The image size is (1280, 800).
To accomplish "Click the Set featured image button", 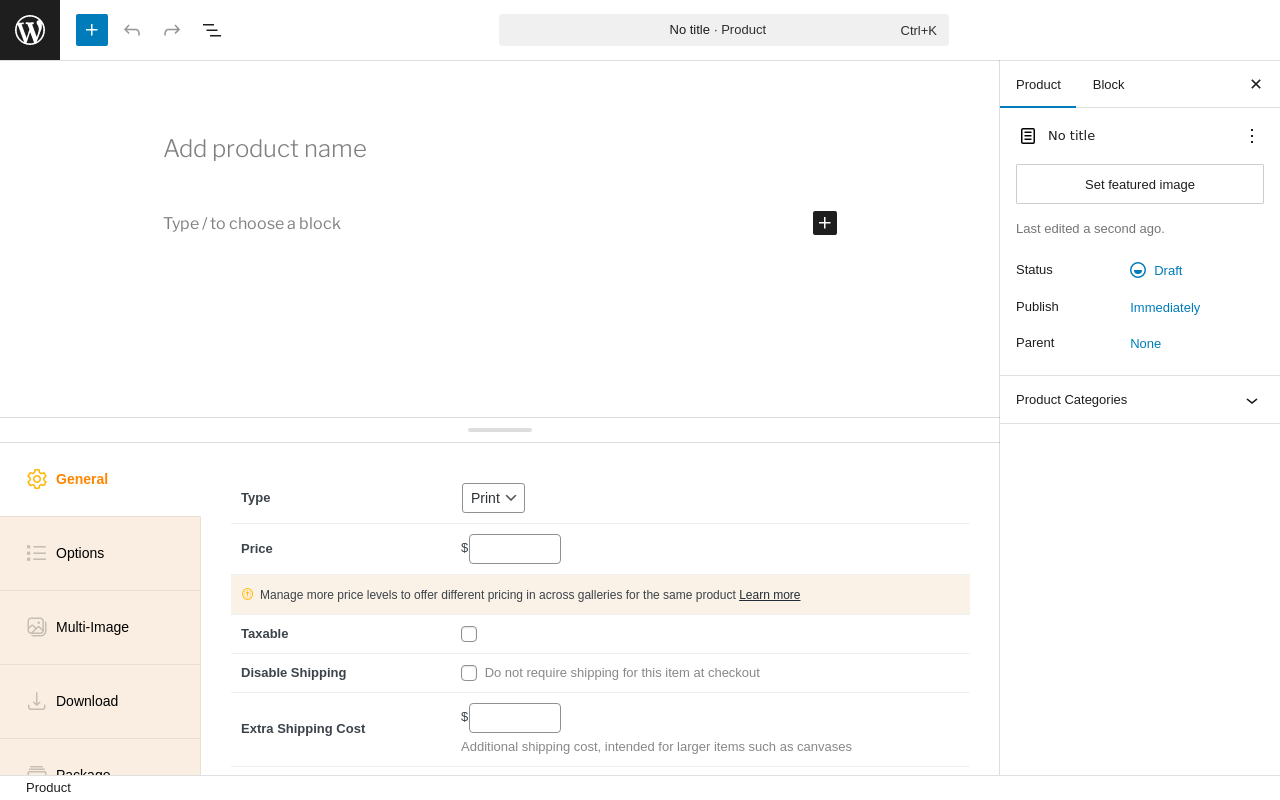I will coord(1139,184).
